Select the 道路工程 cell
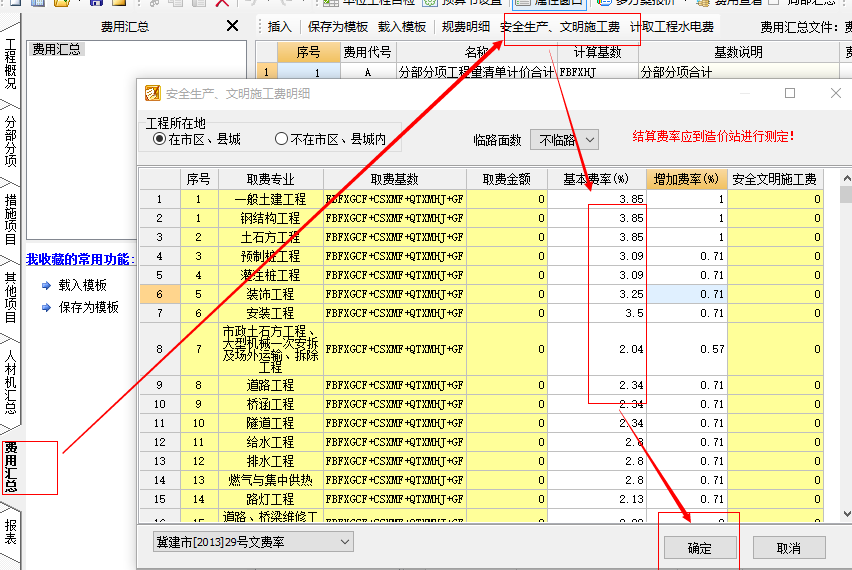852x570 pixels. (271, 385)
